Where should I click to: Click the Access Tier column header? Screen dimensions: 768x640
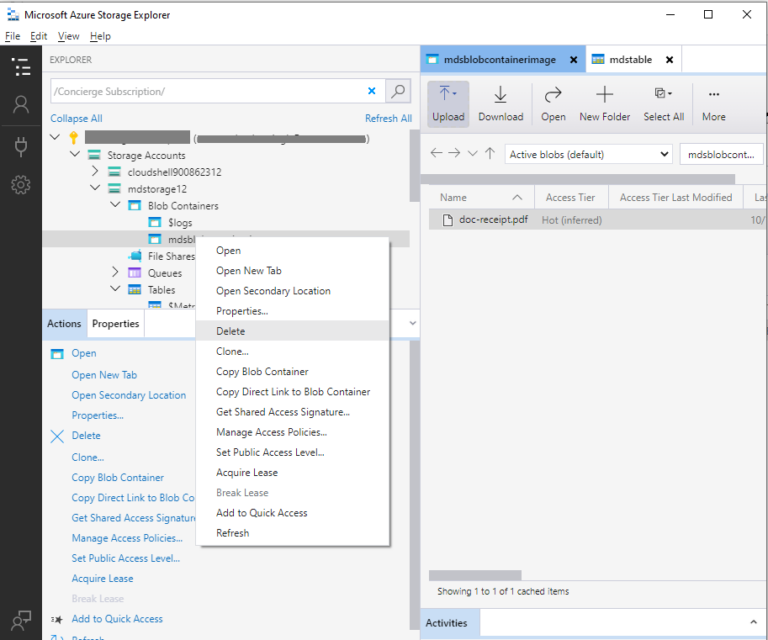(x=571, y=197)
